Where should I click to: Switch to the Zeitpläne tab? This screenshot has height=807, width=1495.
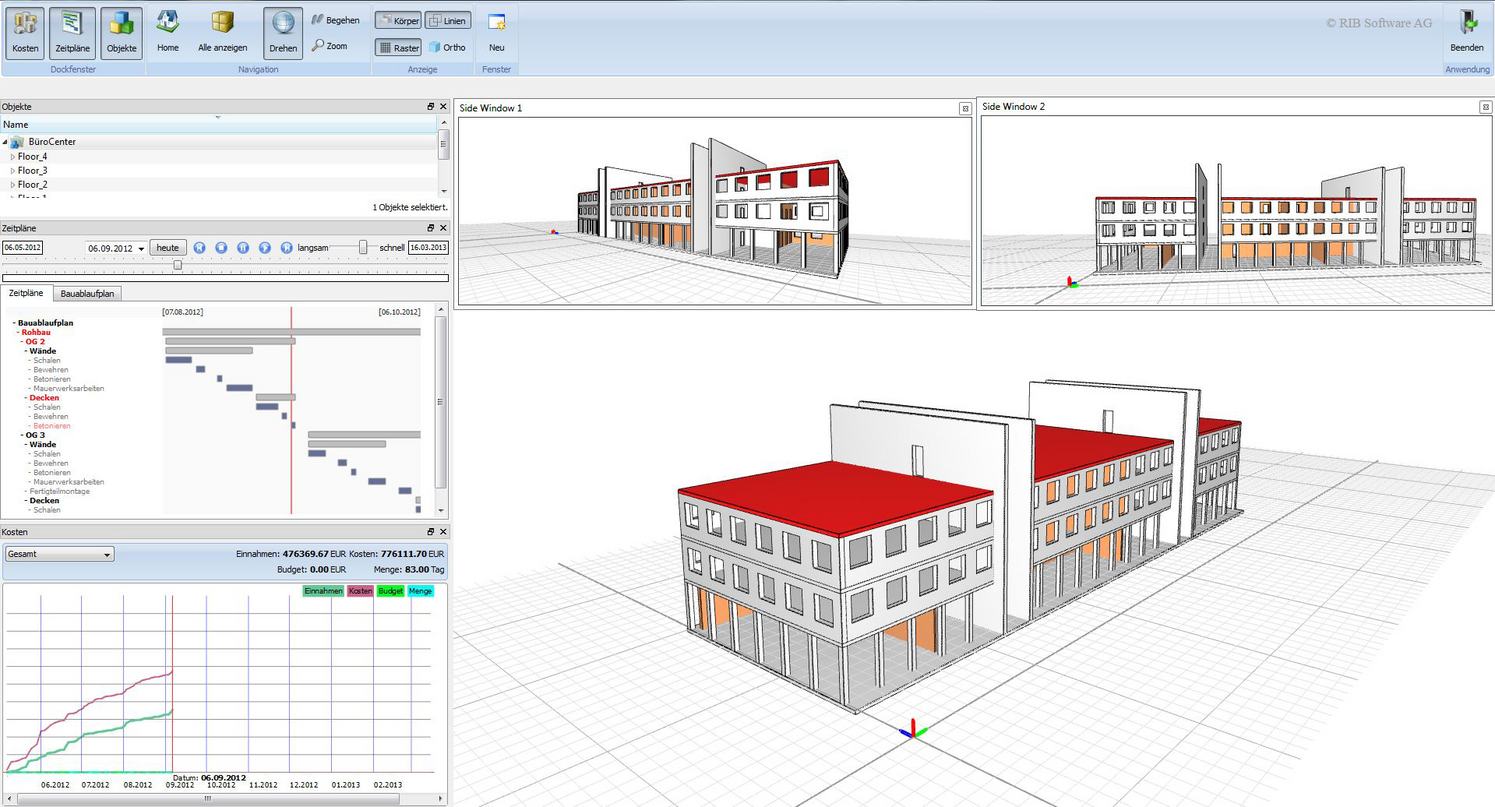(26, 293)
